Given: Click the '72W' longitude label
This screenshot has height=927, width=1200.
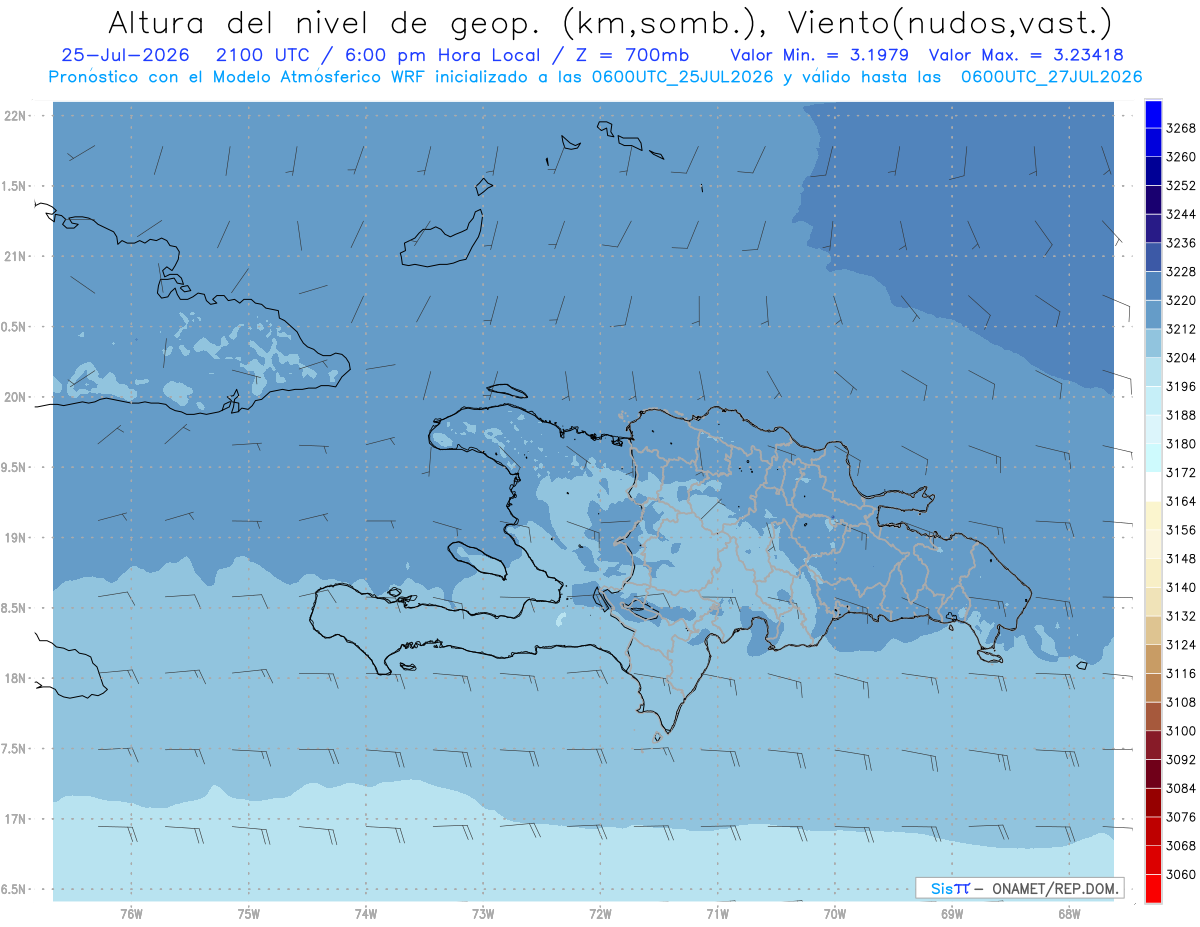Looking at the screenshot, I should pyautogui.click(x=600, y=913).
